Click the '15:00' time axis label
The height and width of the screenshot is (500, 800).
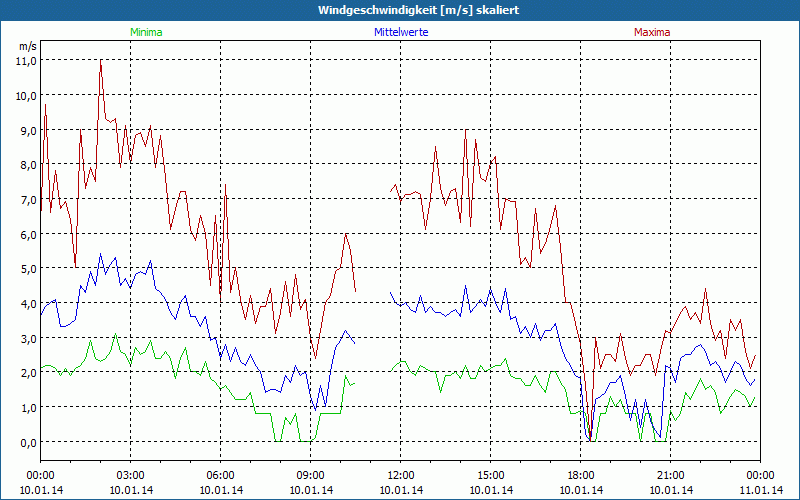491,476
